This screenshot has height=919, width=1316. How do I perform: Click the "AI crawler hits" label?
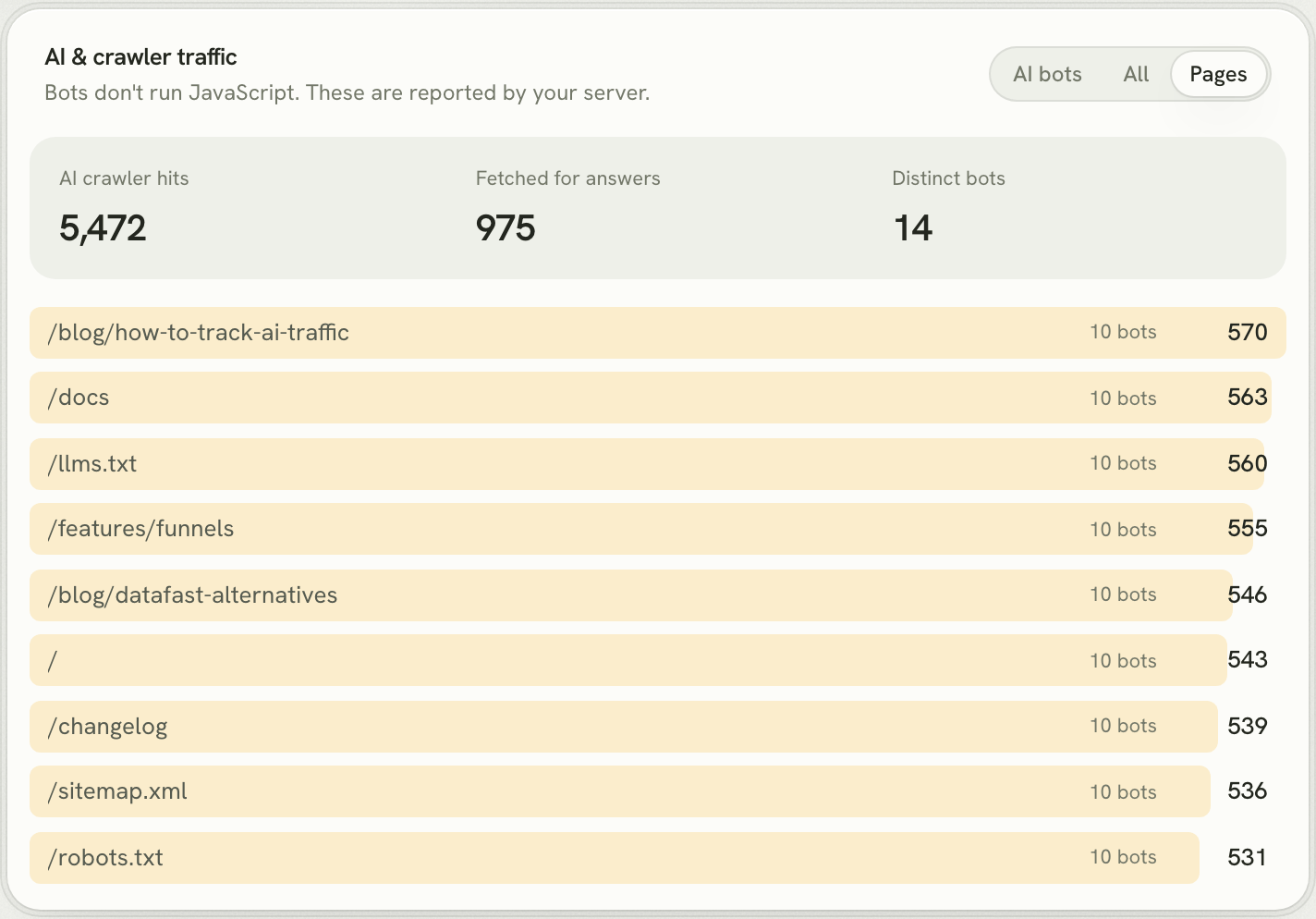[x=124, y=178]
